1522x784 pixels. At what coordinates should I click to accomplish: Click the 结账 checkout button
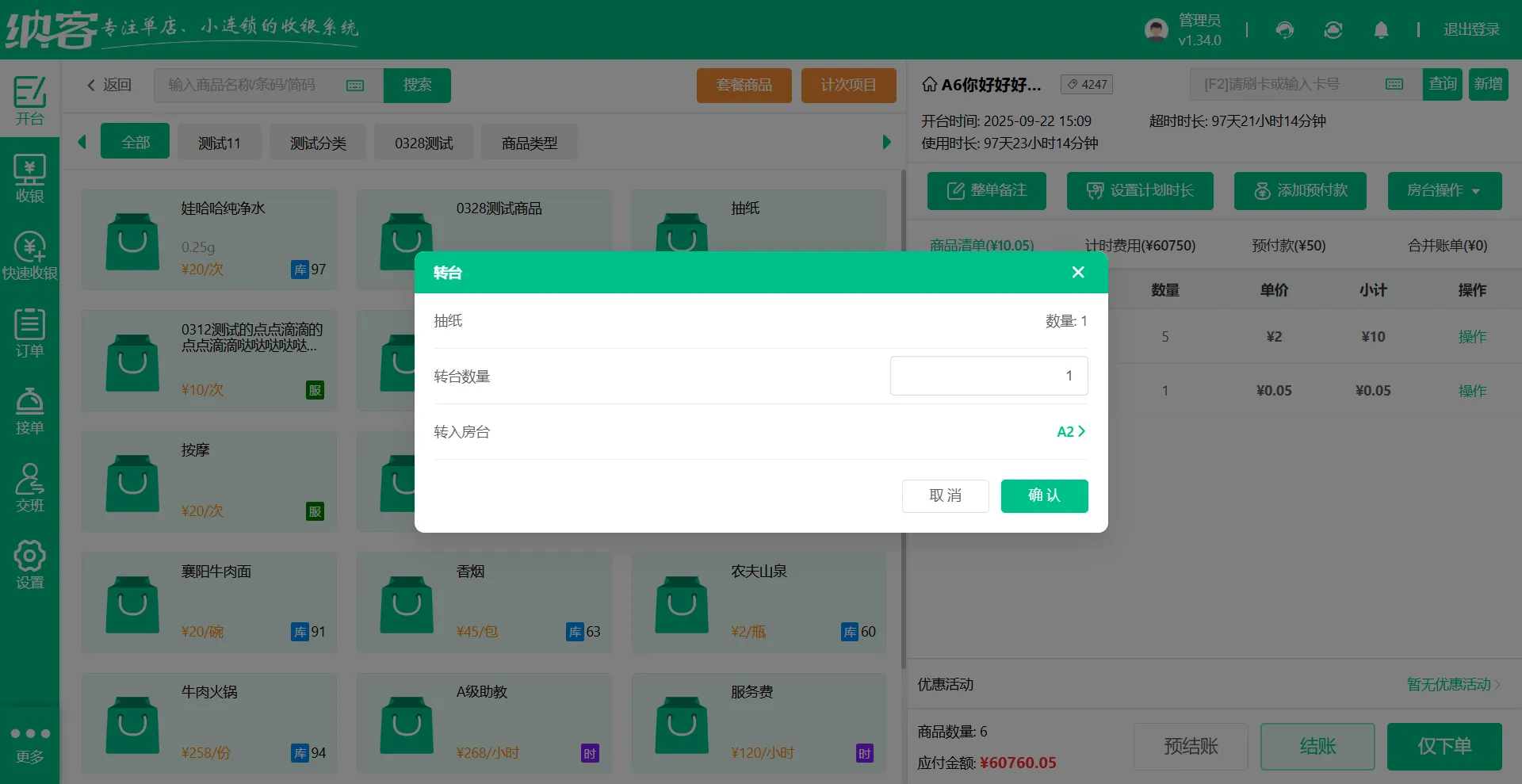1317,746
